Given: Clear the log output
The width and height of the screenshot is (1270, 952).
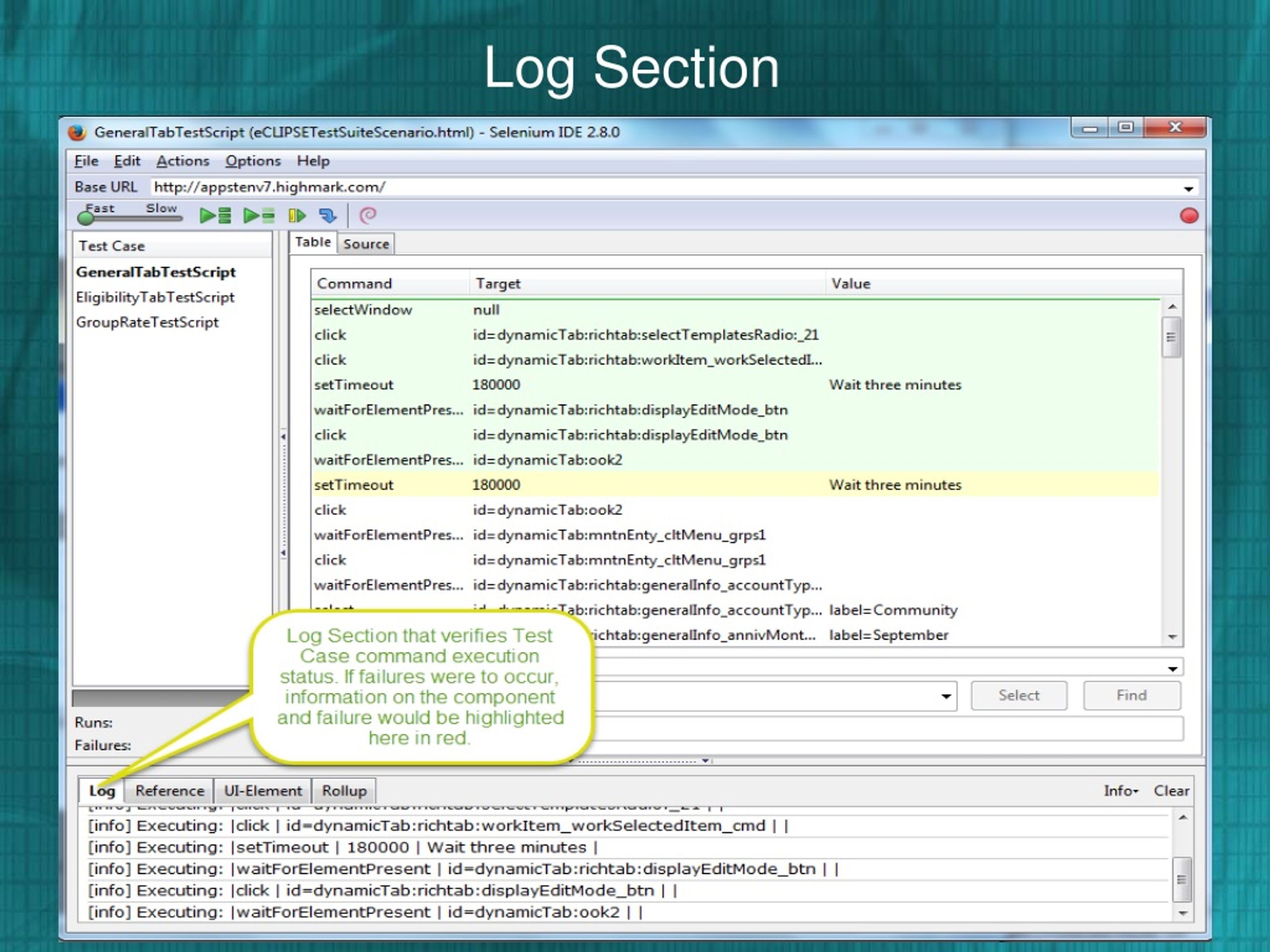Looking at the screenshot, I should (x=1171, y=791).
